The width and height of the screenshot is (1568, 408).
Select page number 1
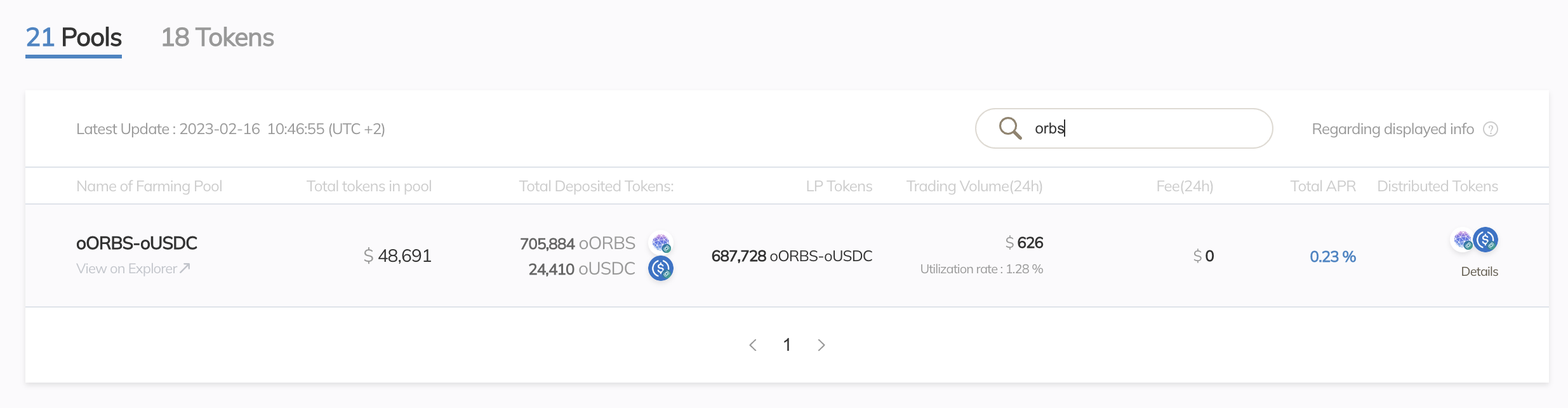point(787,345)
